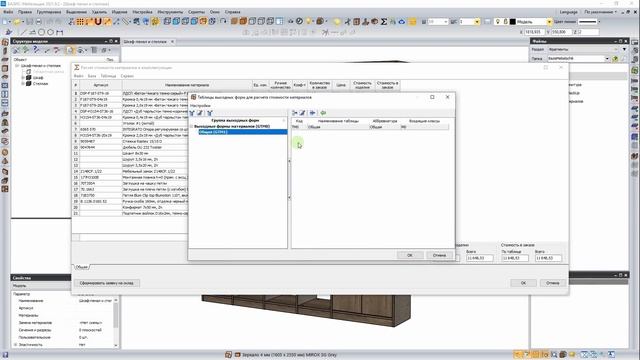Image resolution: width=640 pixels, height=360 pixels.
Task: Expand the Шкаф node in model tree
Action: tap(23, 78)
